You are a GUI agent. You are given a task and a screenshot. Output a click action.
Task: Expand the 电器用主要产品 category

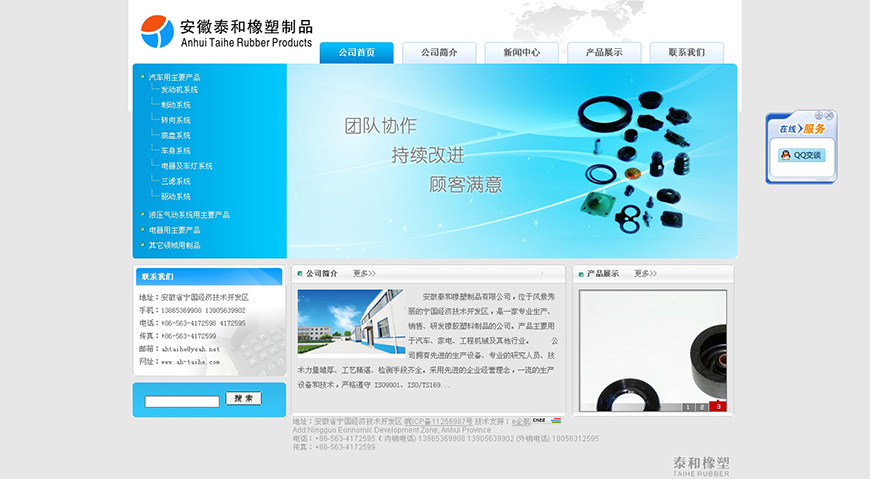point(174,230)
